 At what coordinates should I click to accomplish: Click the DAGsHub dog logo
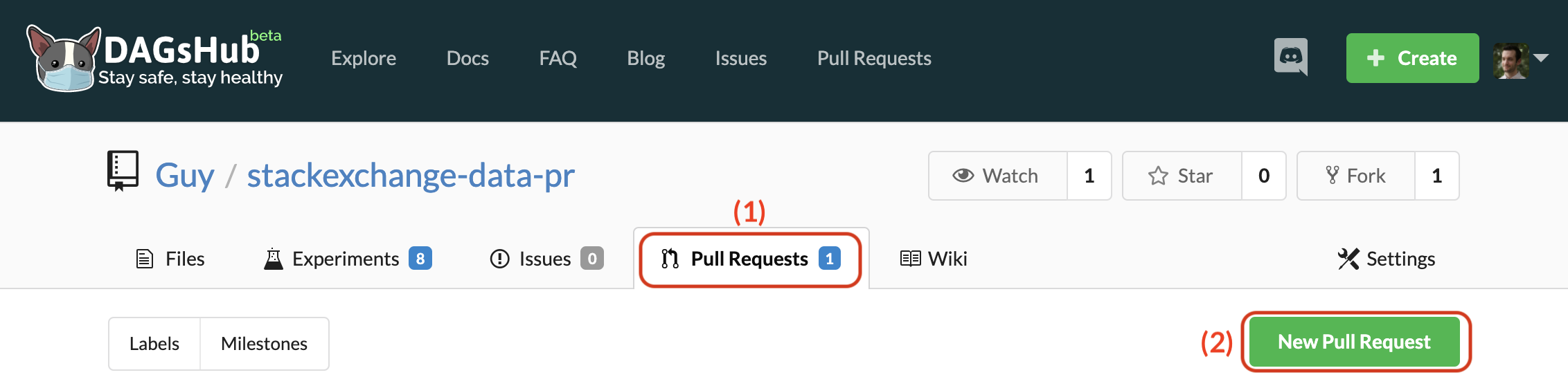64,59
